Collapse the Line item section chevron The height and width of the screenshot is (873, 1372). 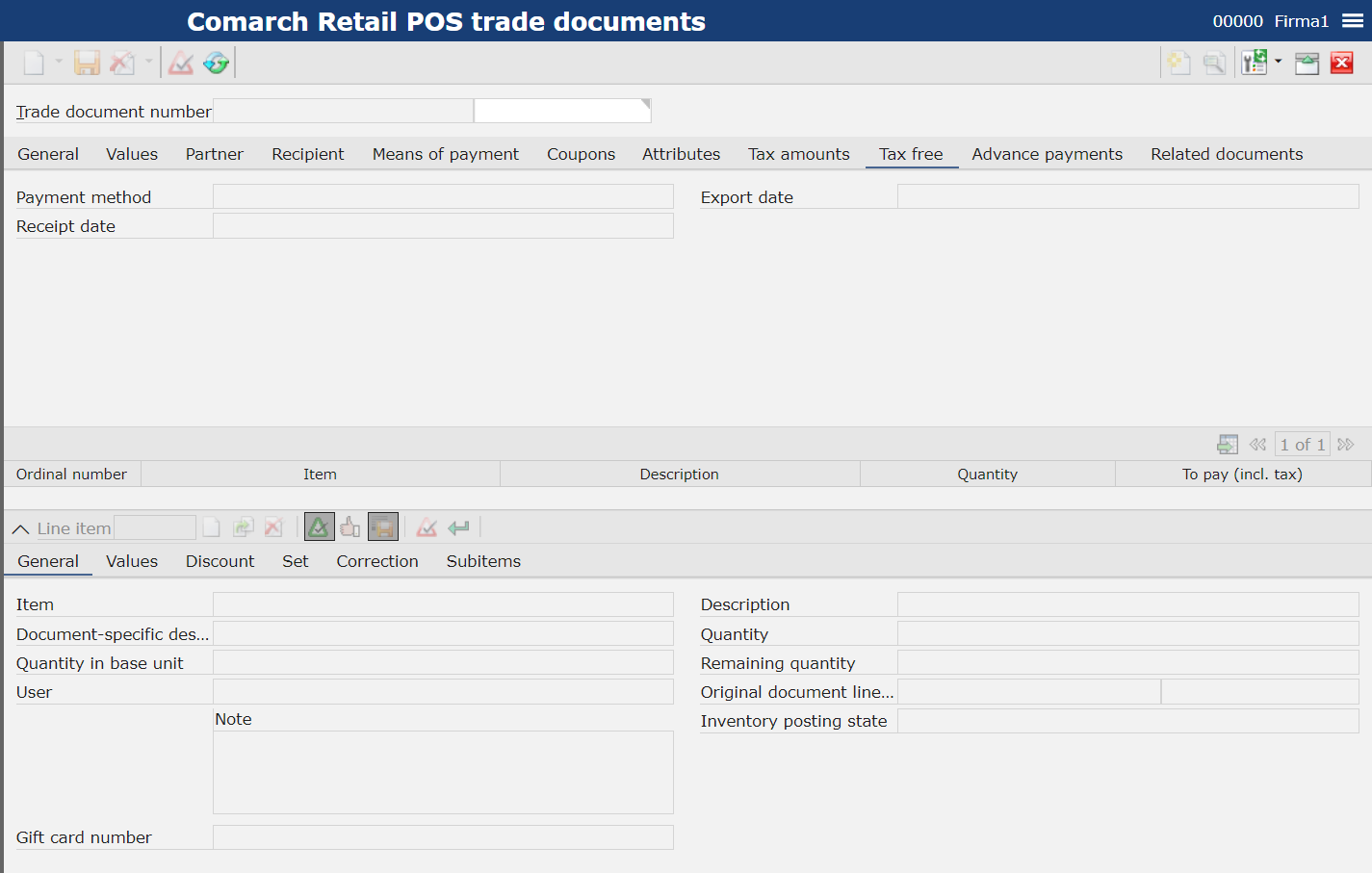(20, 528)
